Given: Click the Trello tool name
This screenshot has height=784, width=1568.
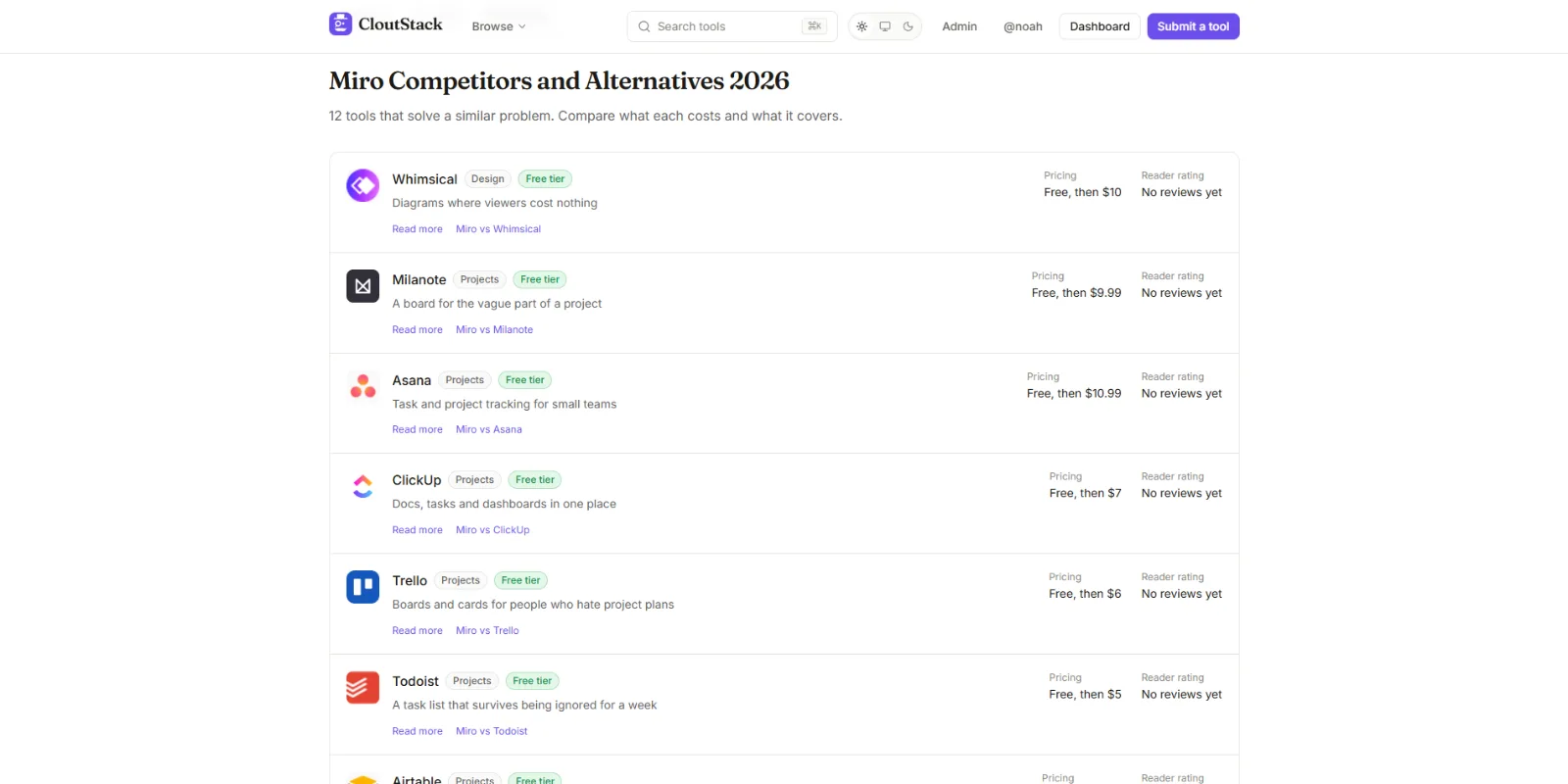Looking at the screenshot, I should 410,581.
